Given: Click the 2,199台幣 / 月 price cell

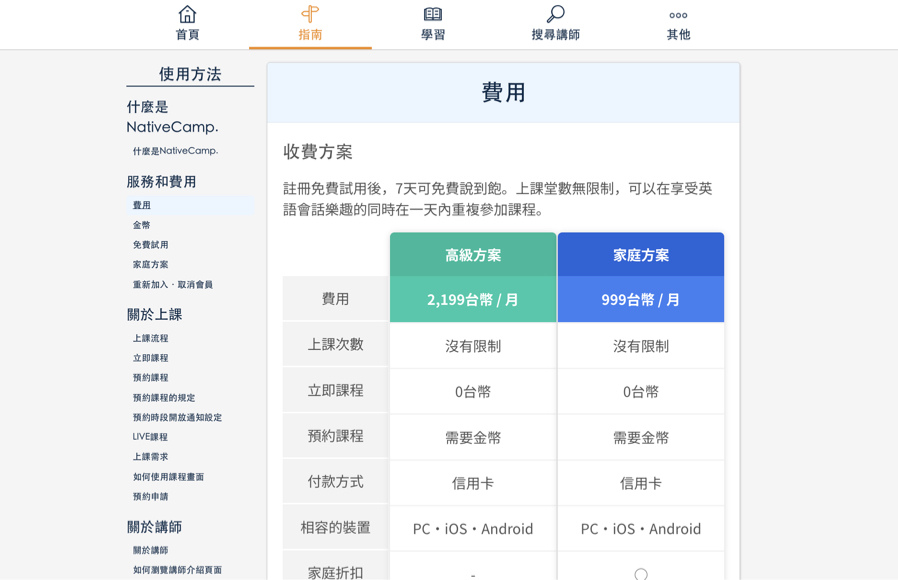Looking at the screenshot, I should [x=473, y=299].
